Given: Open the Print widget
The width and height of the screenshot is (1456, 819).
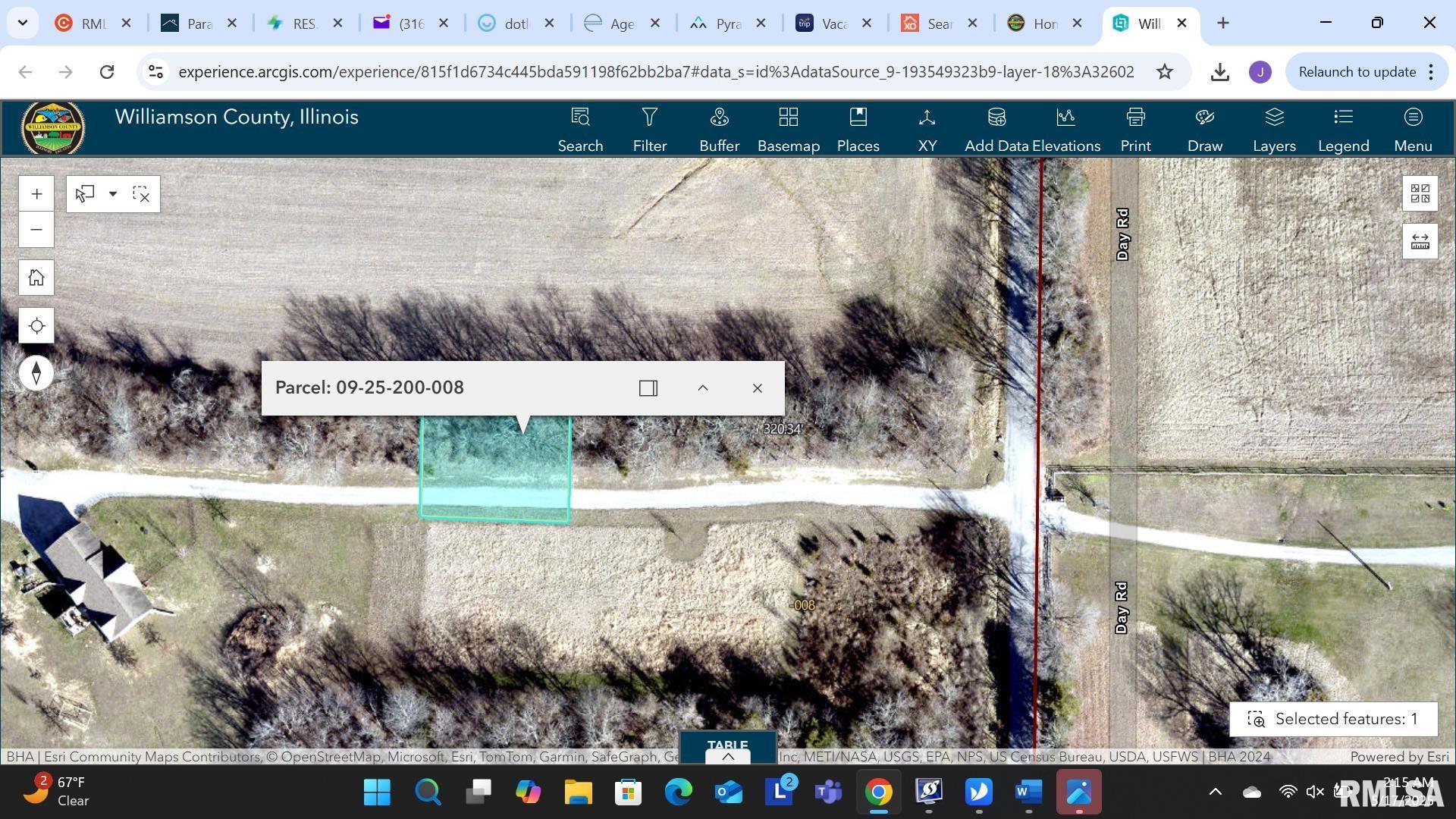Looking at the screenshot, I should 1134,127.
